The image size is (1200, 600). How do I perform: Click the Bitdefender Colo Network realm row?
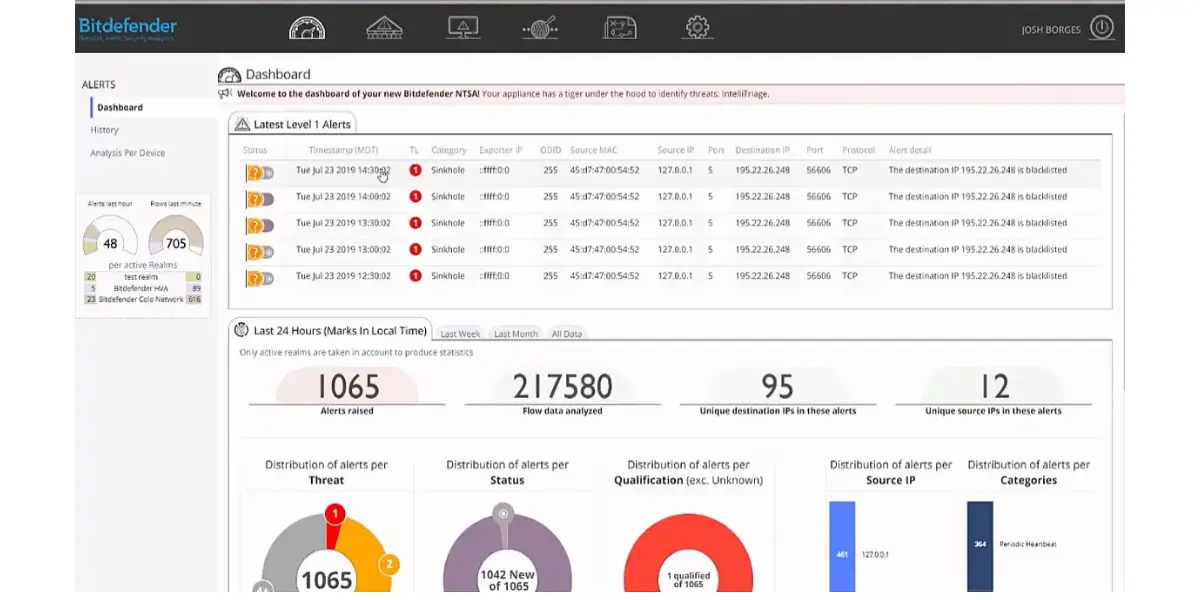(143, 299)
